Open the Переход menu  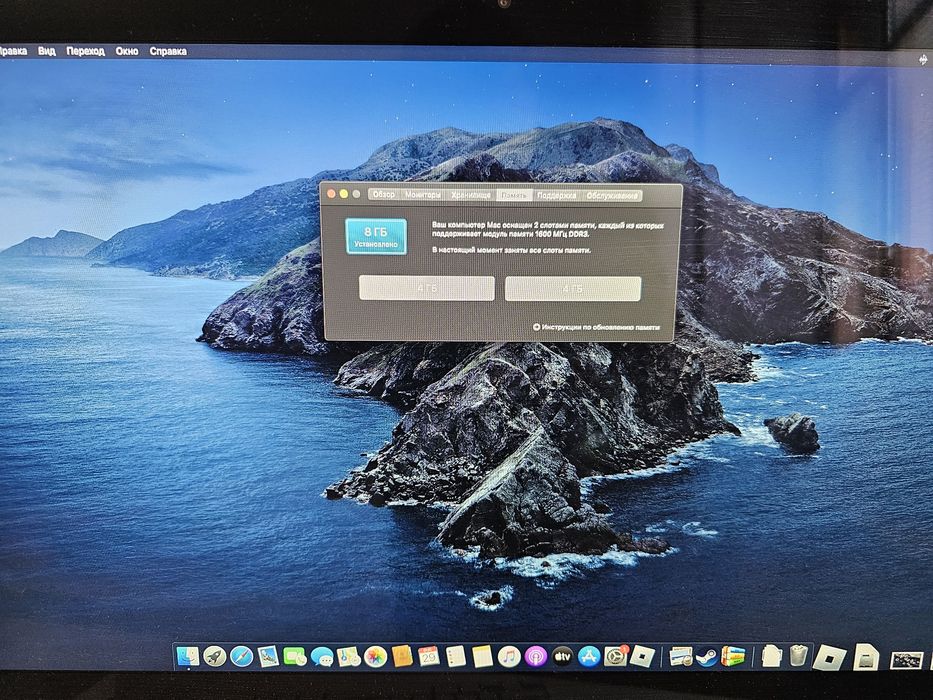point(85,51)
